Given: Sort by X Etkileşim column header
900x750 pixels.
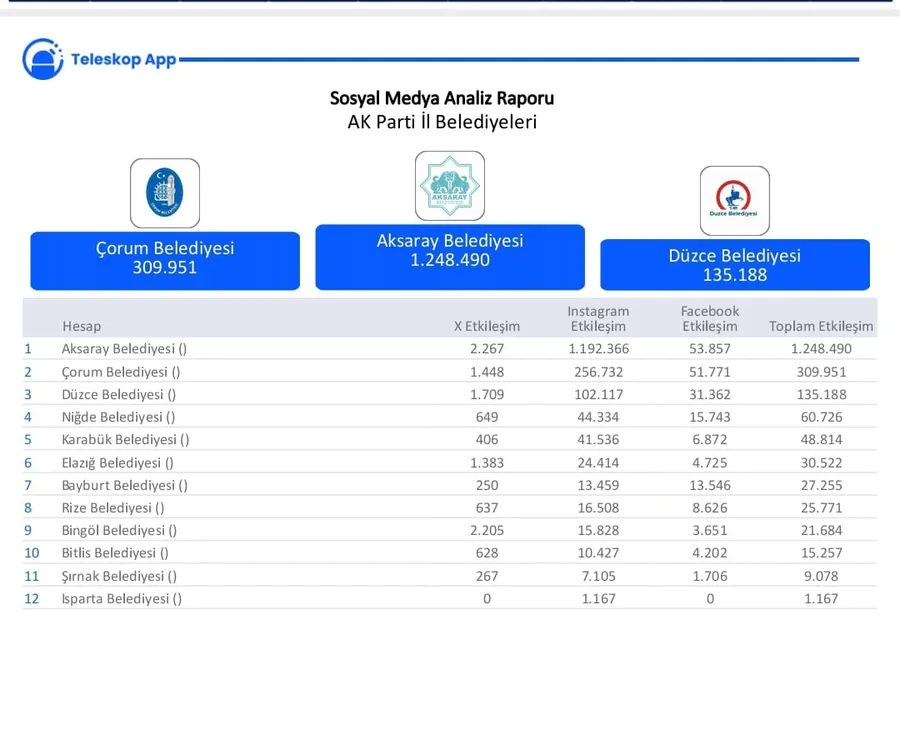Looking at the screenshot, I should [x=487, y=326].
